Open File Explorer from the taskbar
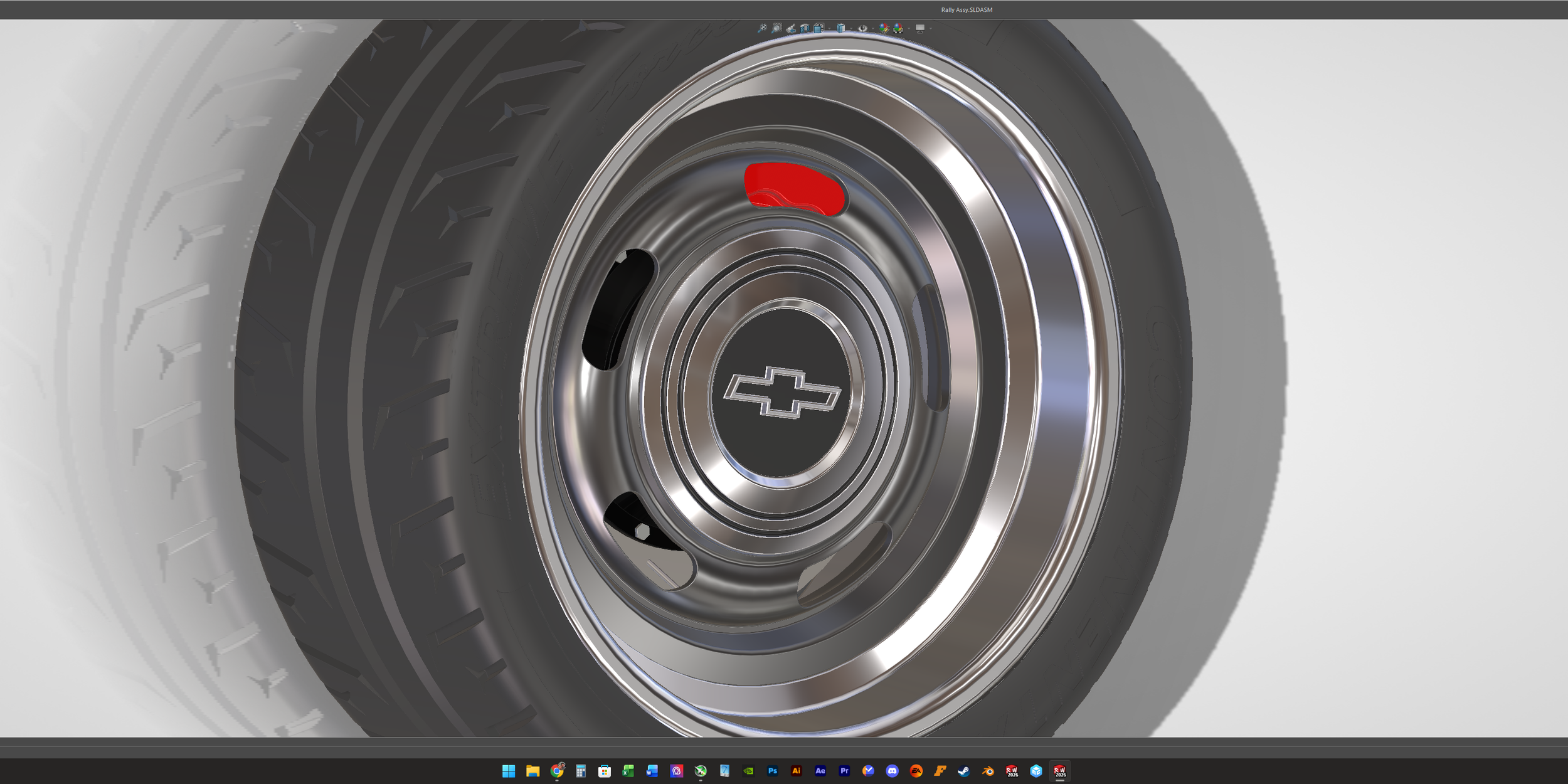1568x784 pixels. 532,771
